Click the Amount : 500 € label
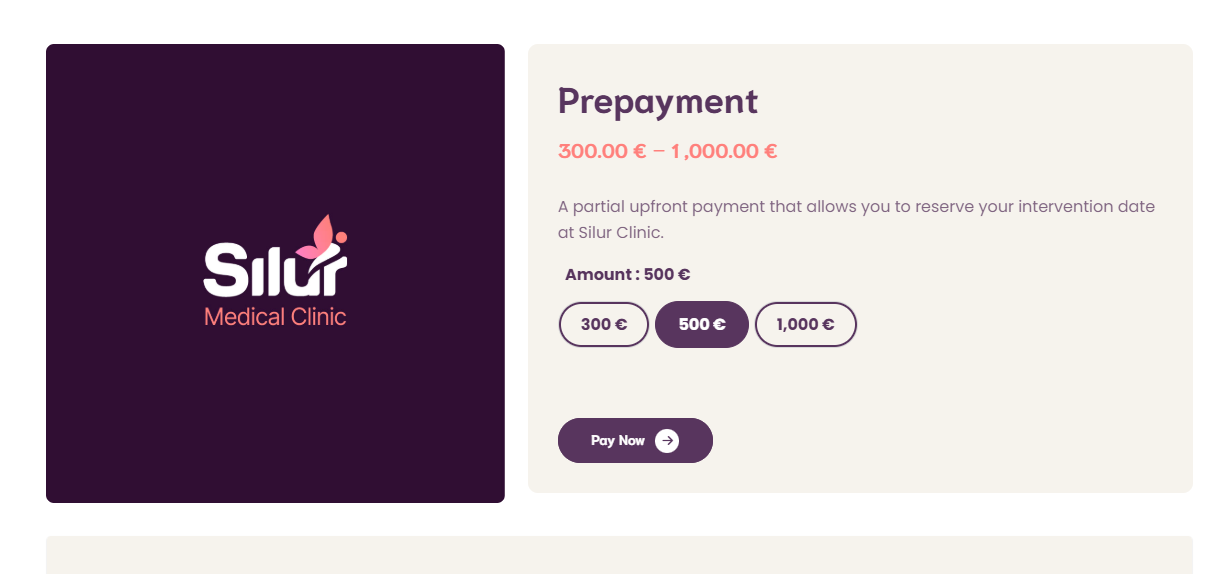The height and width of the screenshot is (574, 1230). (627, 275)
